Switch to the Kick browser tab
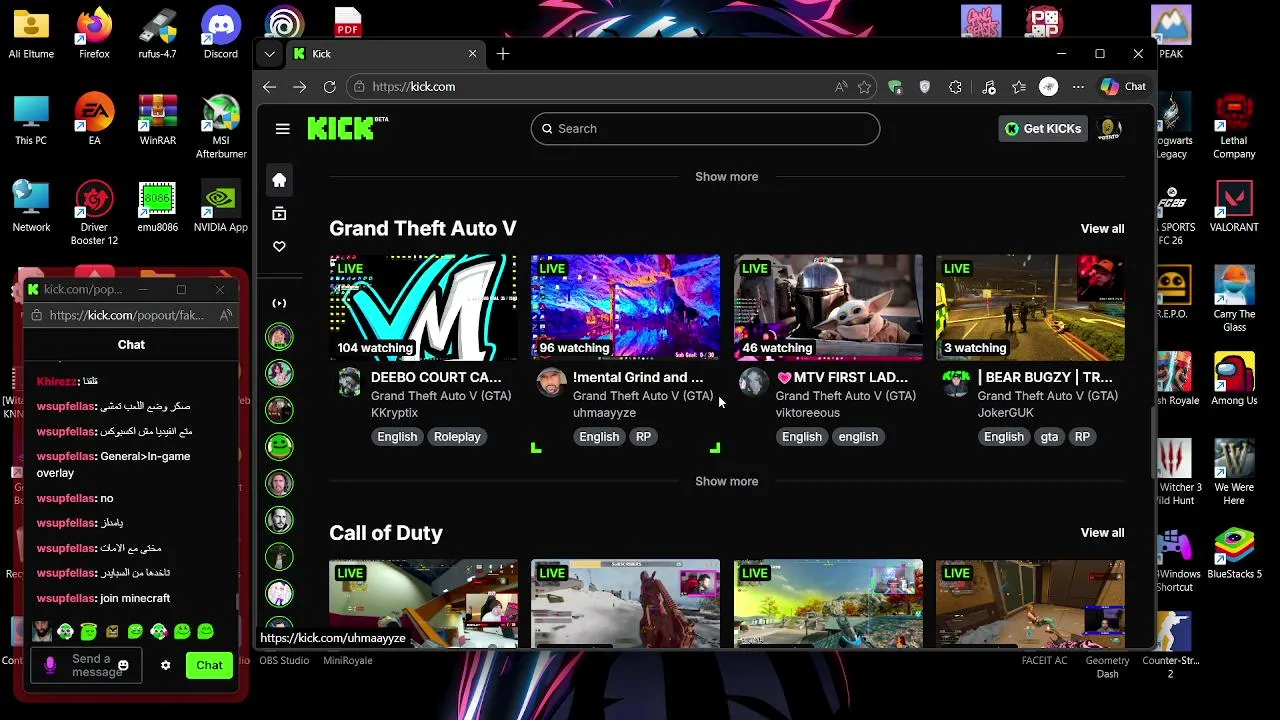Screen dimensions: 1280x720 click(x=385, y=54)
